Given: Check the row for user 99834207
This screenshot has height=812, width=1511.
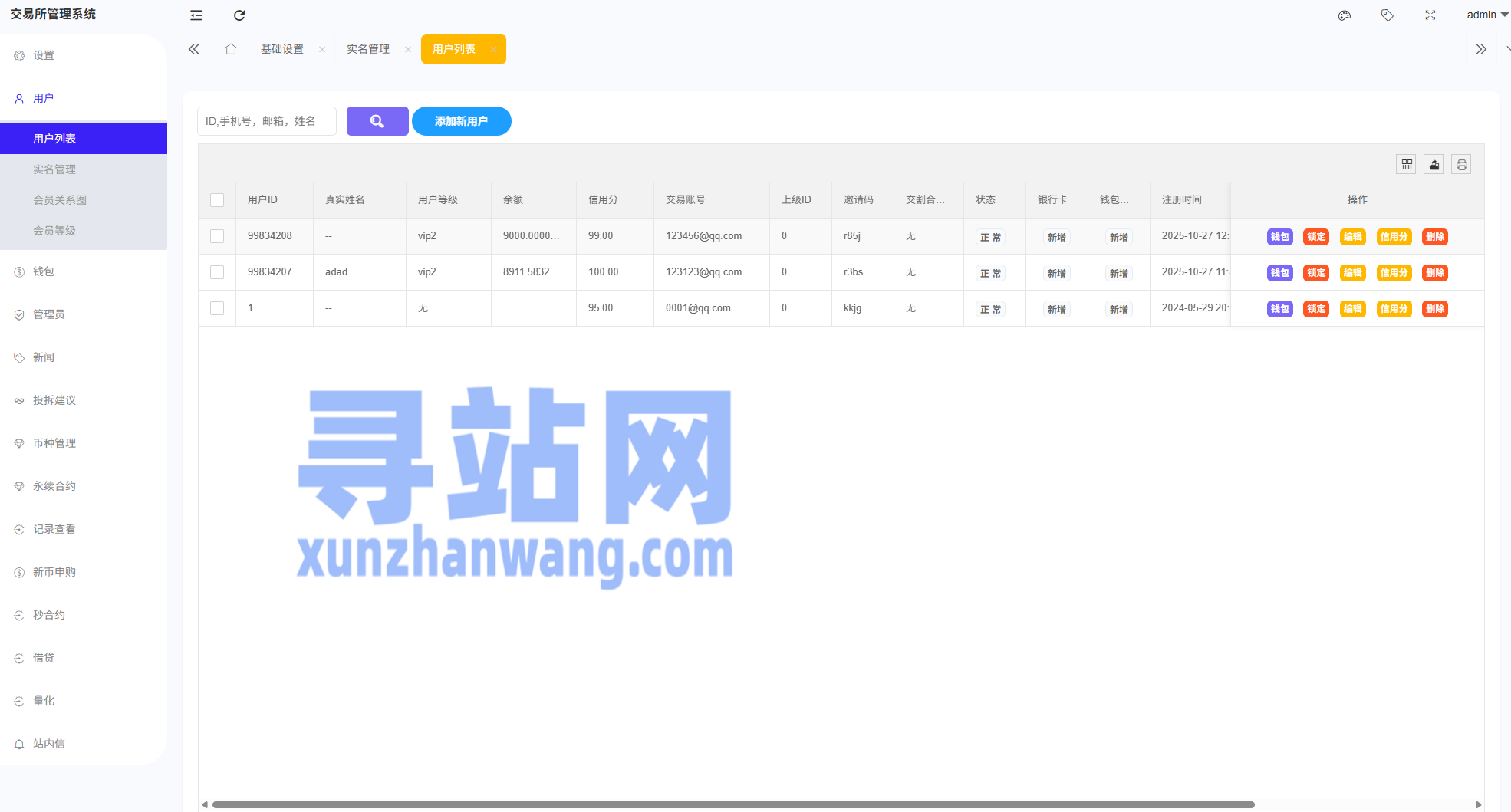Looking at the screenshot, I should [x=217, y=272].
